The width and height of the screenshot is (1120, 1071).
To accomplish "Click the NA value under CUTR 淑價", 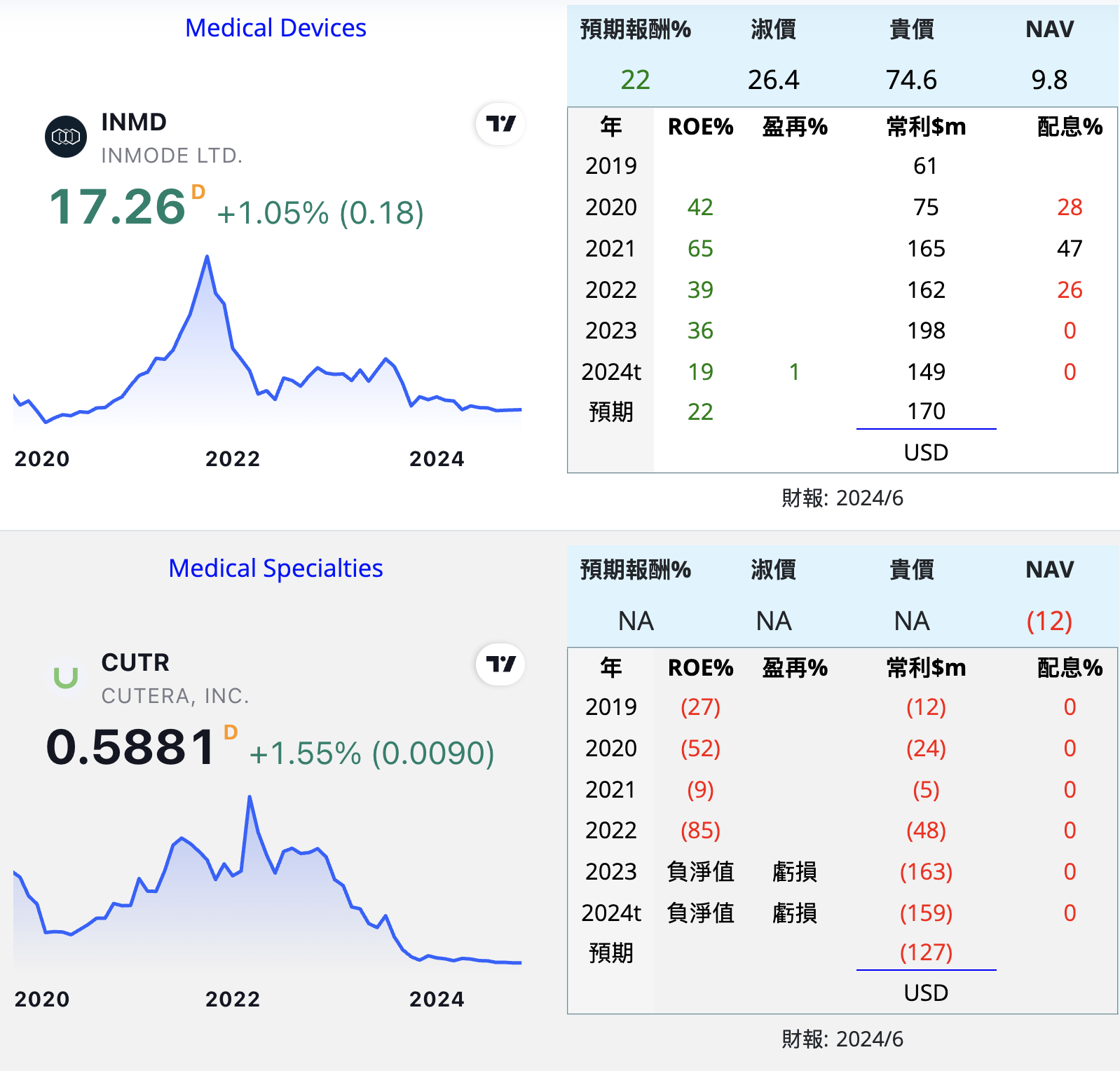I will 774,621.
